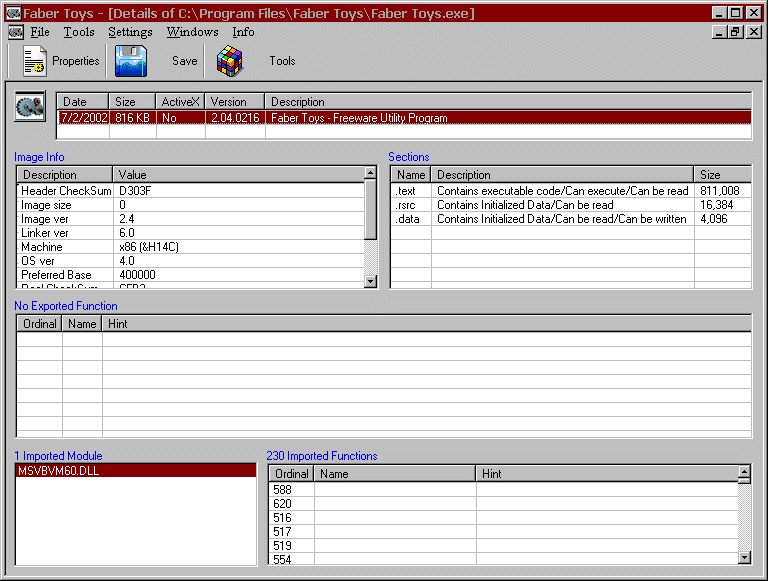Open the Info menu
This screenshot has width=768, height=581.
(243, 32)
